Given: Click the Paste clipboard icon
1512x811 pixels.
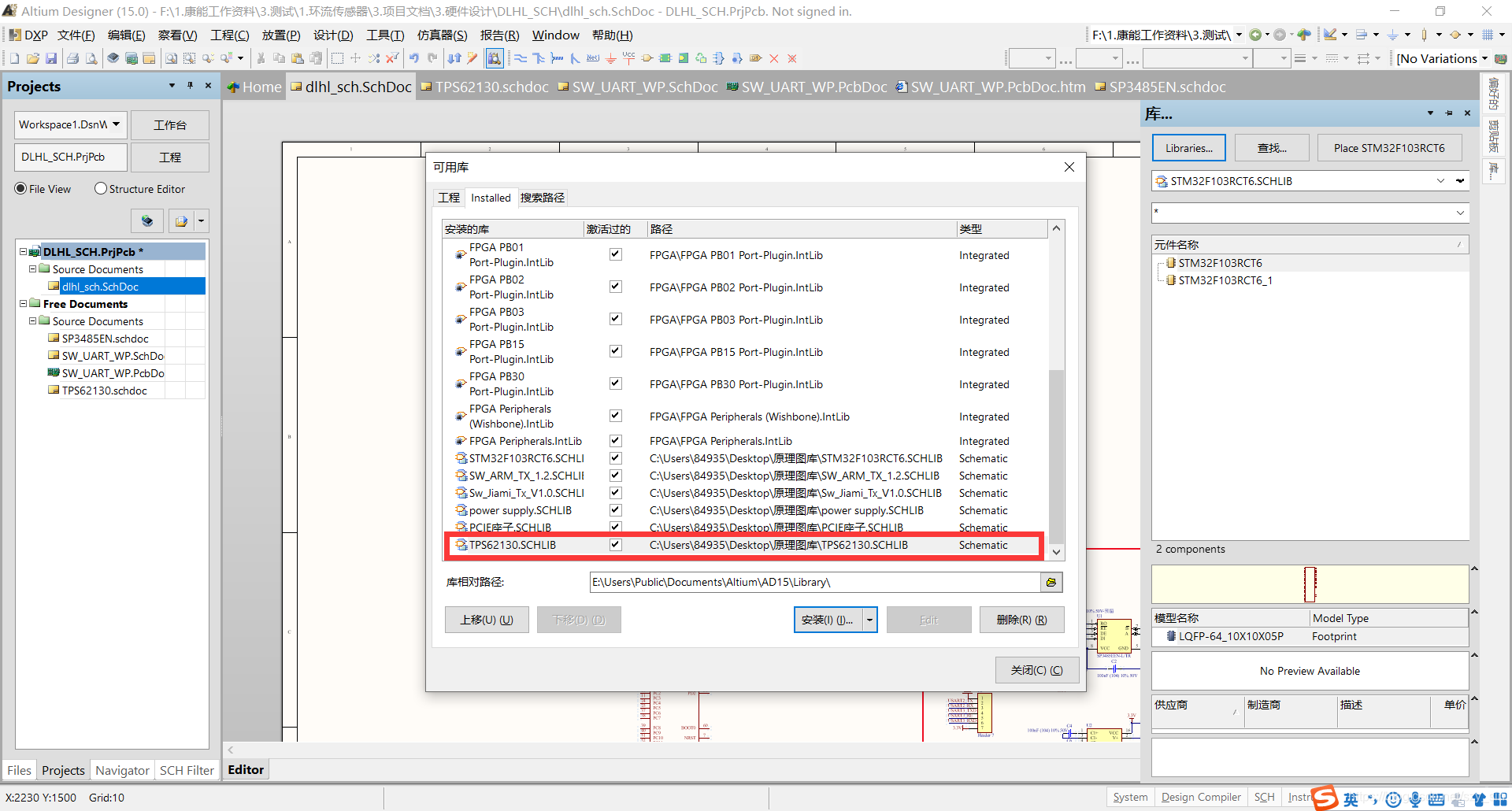Looking at the screenshot, I should coord(297,58).
